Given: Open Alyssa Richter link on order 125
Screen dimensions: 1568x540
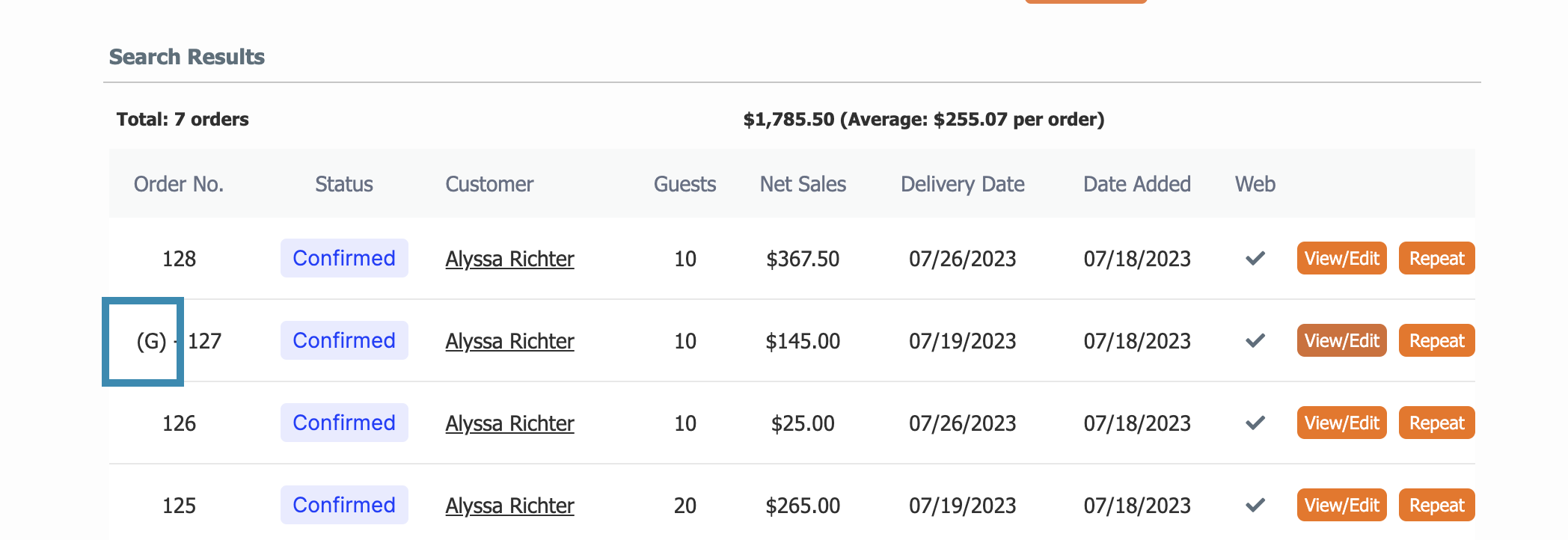Looking at the screenshot, I should tap(509, 506).
